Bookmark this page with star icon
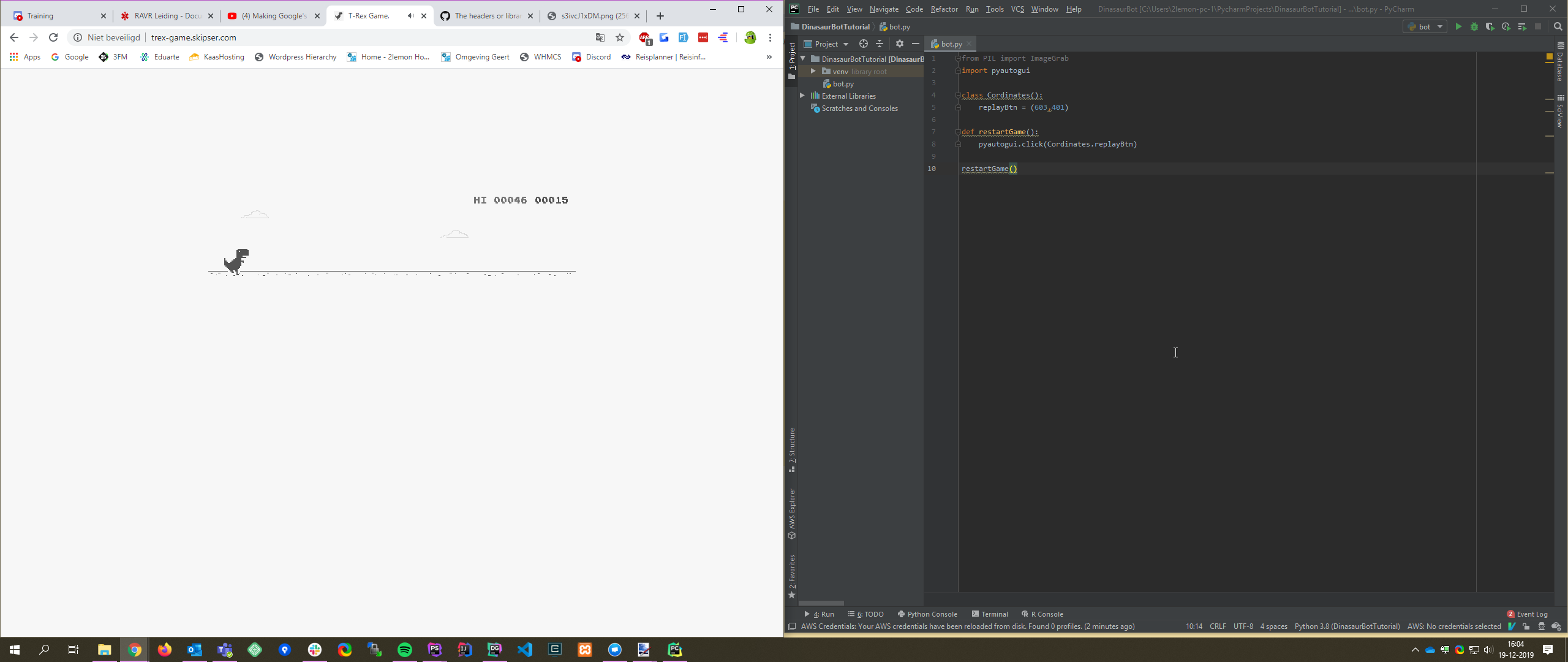The height and width of the screenshot is (662, 1568). 620,37
